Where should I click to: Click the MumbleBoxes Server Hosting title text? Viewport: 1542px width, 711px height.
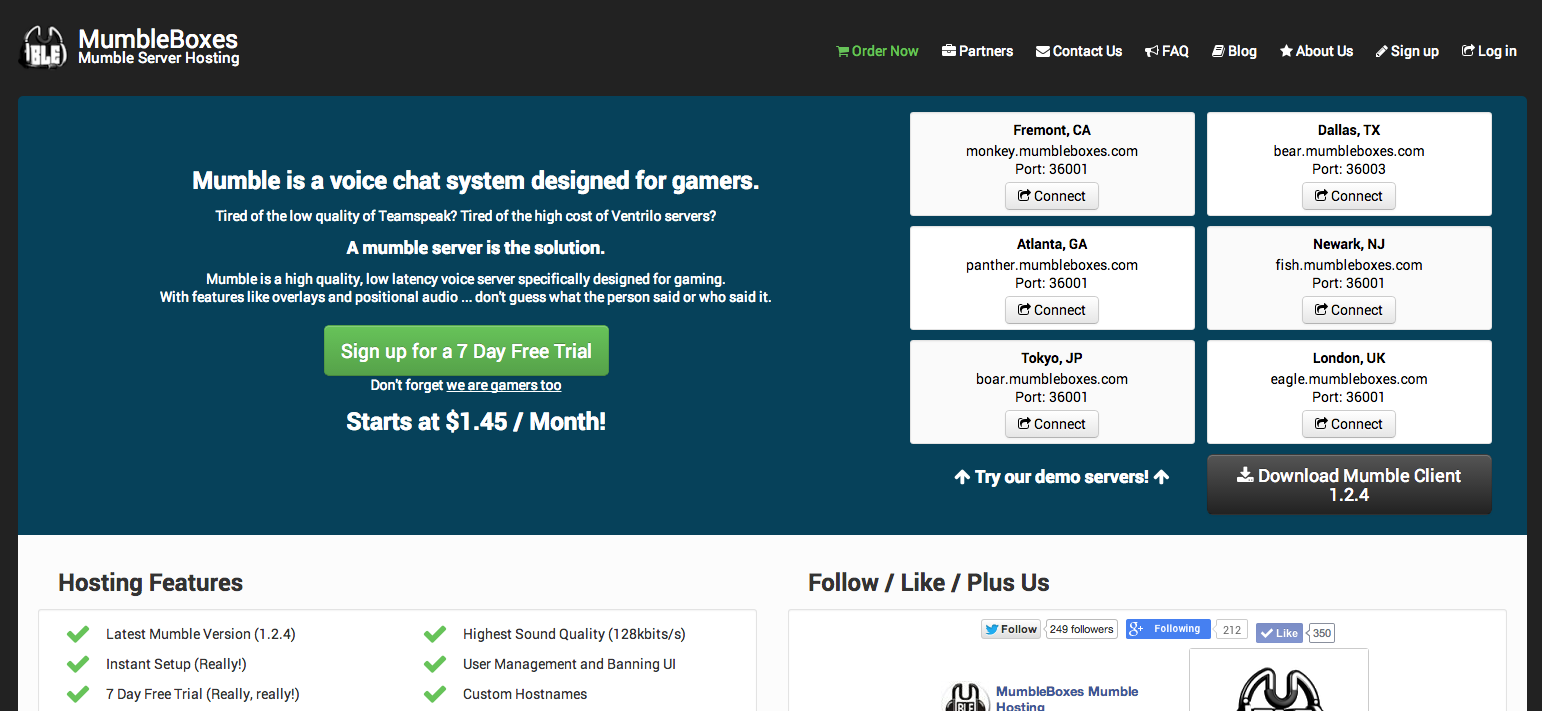pyautogui.click(x=158, y=48)
